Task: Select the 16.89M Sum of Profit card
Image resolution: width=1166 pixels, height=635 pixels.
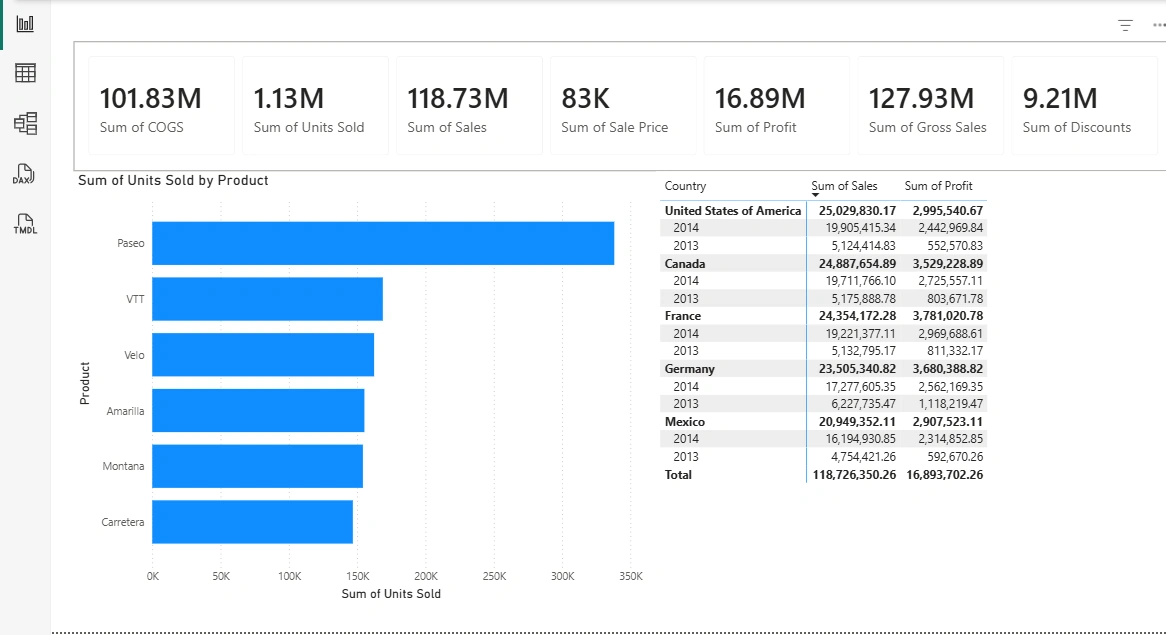Action: point(777,106)
